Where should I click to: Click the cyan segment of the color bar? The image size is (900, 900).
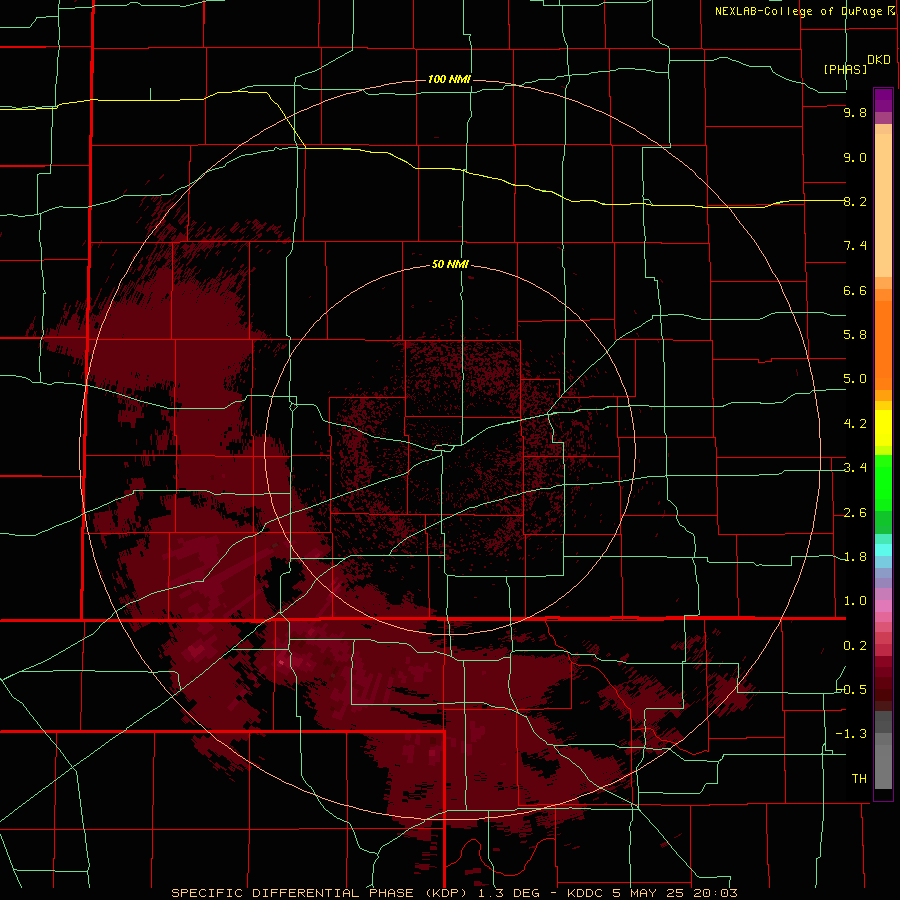pyautogui.click(x=883, y=550)
